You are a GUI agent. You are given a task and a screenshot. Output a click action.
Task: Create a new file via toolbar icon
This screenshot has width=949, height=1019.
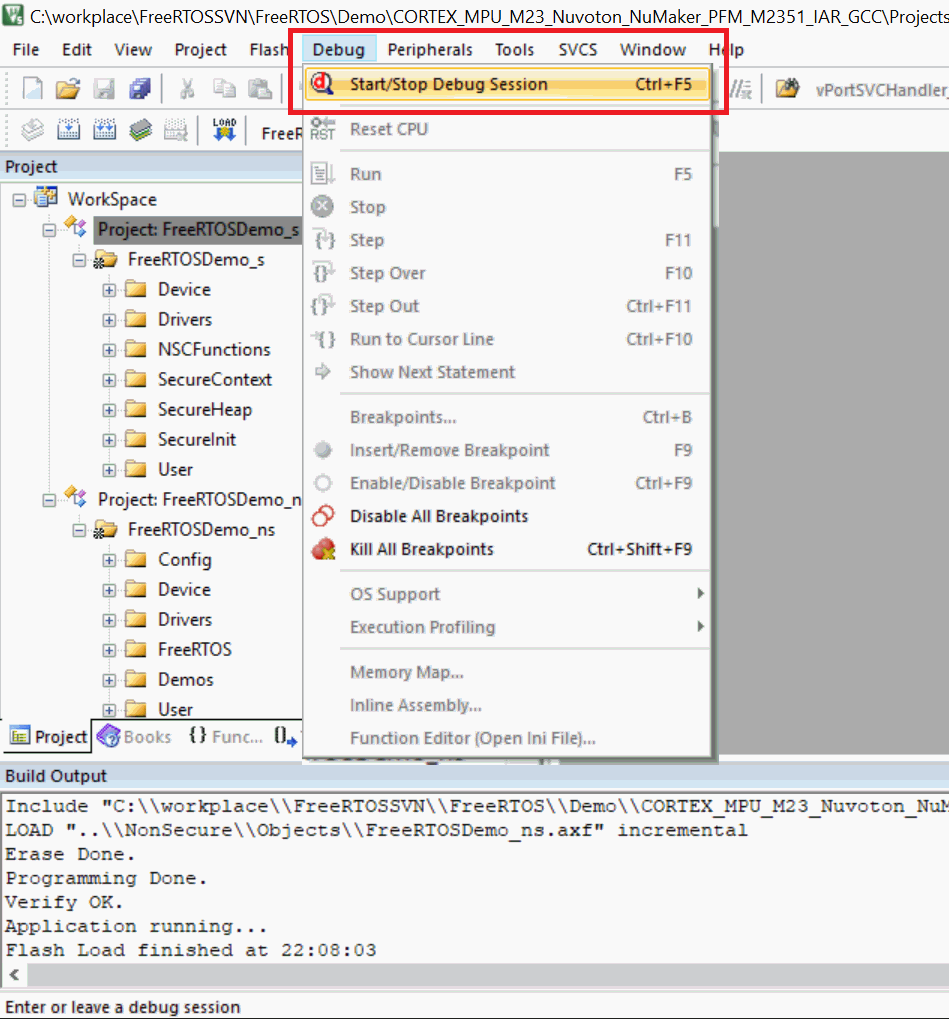pyautogui.click(x=33, y=88)
